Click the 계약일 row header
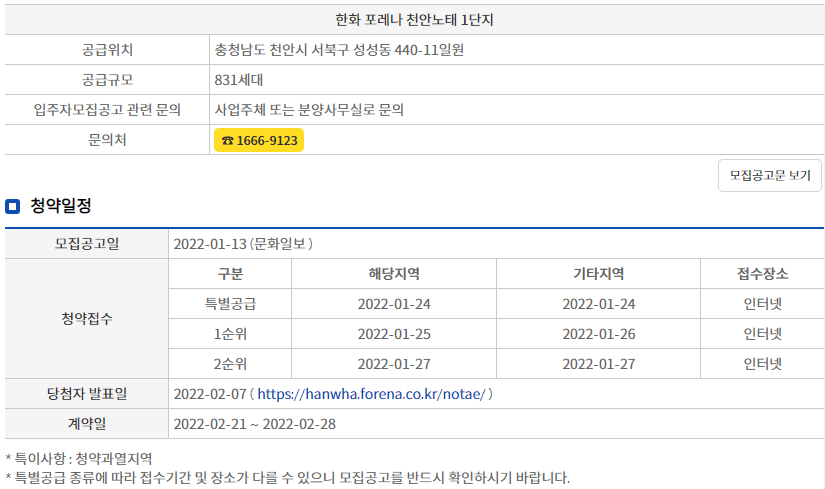825x489 pixels. pos(87,424)
